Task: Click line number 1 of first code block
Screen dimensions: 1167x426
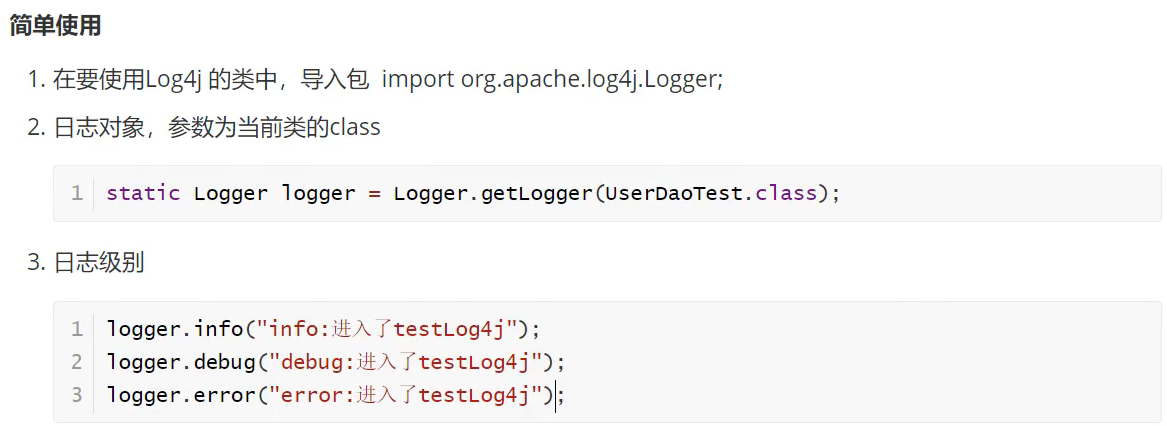Action: [x=77, y=194]
